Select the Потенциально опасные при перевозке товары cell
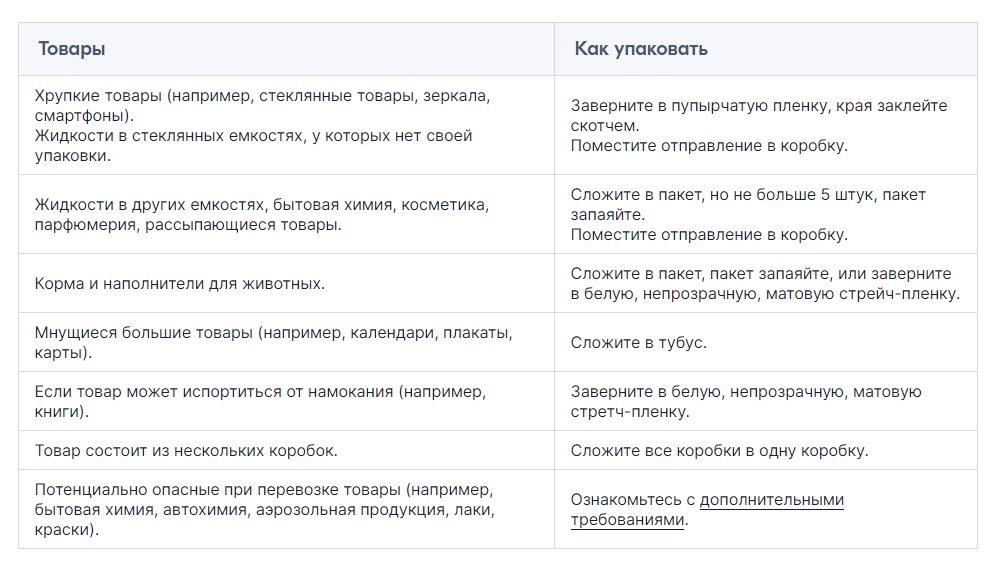Image resolution: width=998 pixels, height=572 pixels. (286, 510)
